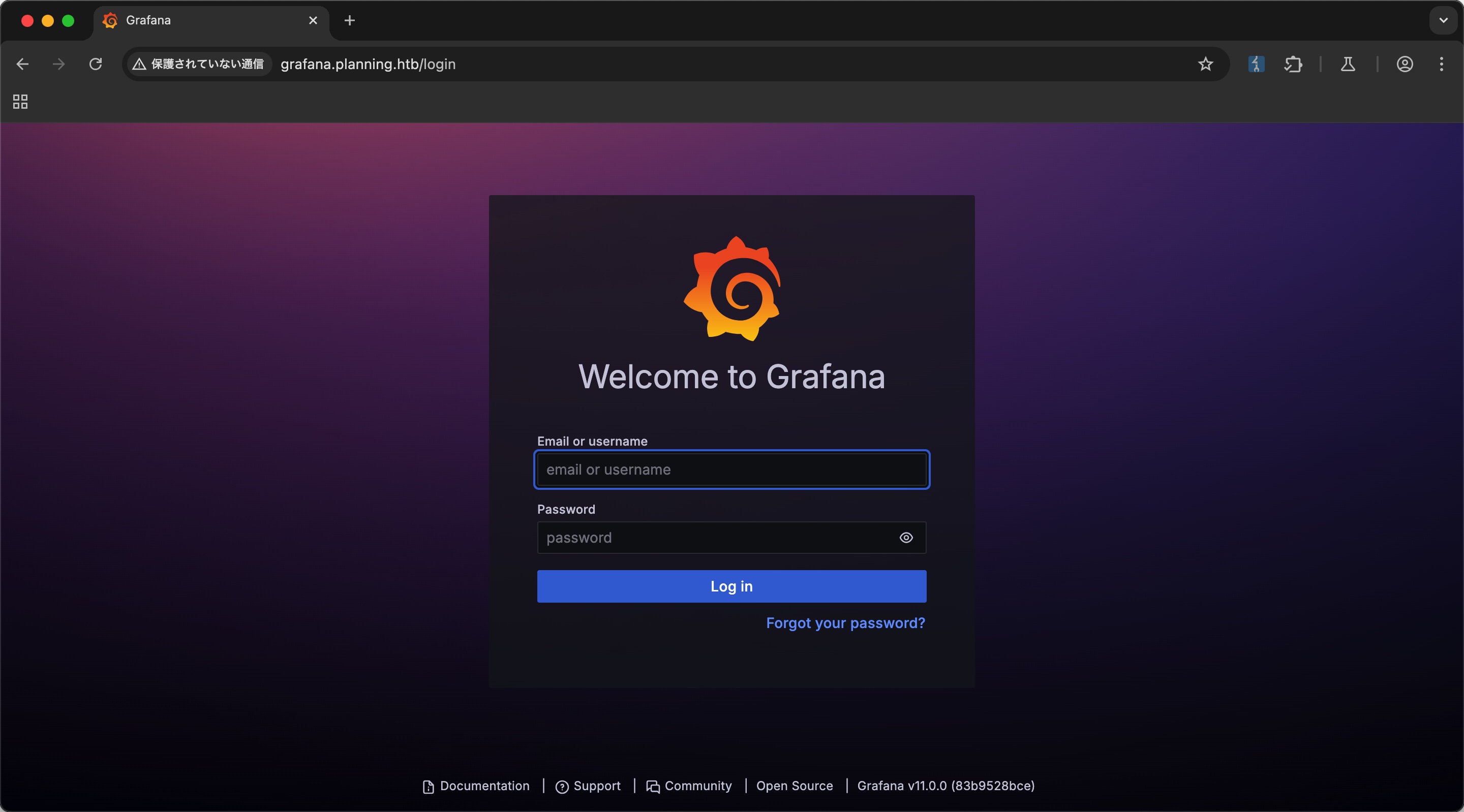Click the Chrome Labs flask icon

coord(1348,64)
